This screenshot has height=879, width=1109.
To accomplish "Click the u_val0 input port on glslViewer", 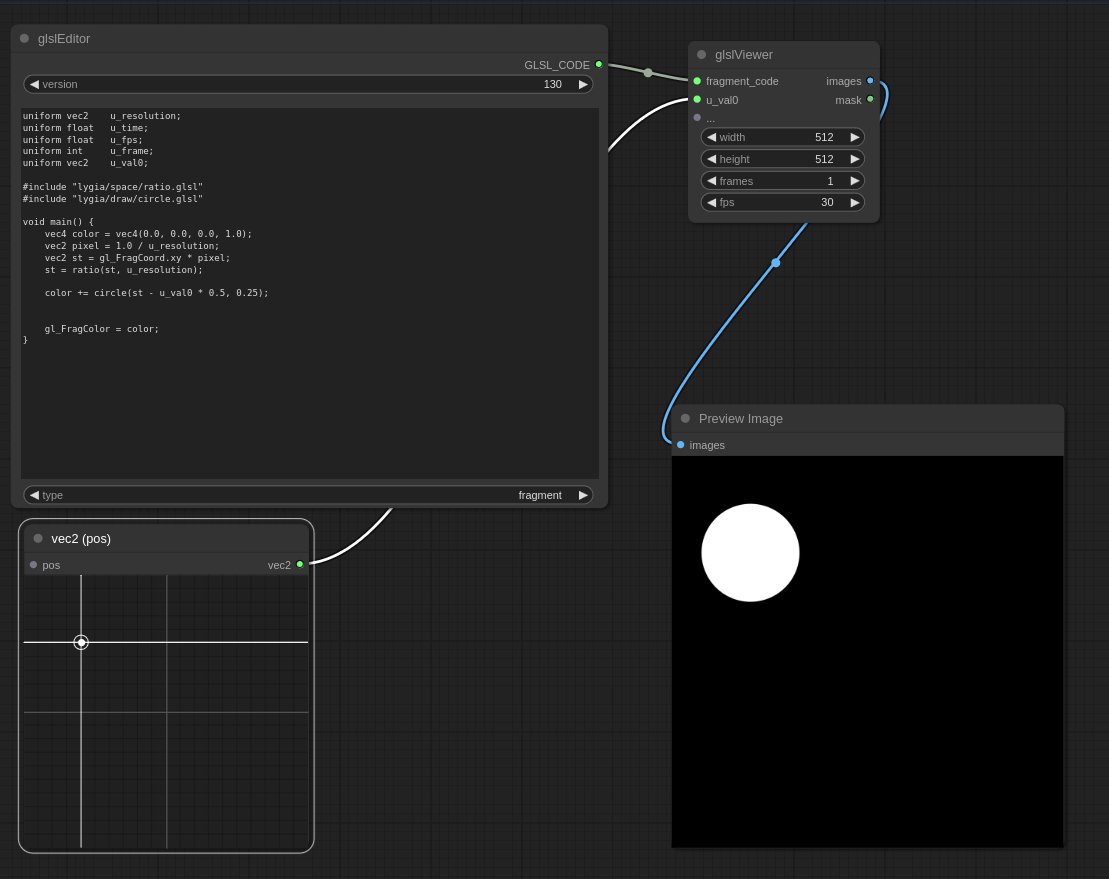I will click(x=696, y=100).
